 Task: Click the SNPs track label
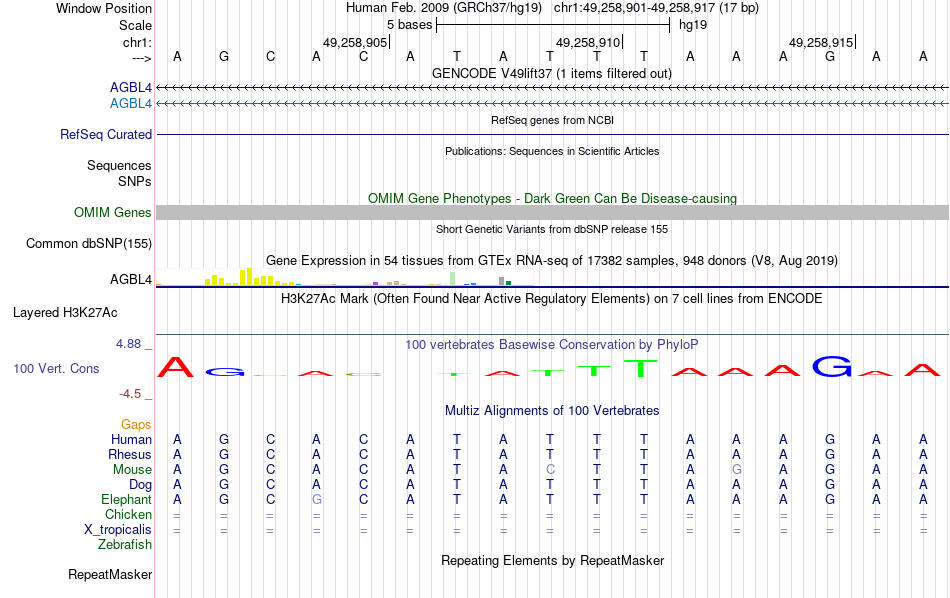pyautogui.click(x=135, y=181)
